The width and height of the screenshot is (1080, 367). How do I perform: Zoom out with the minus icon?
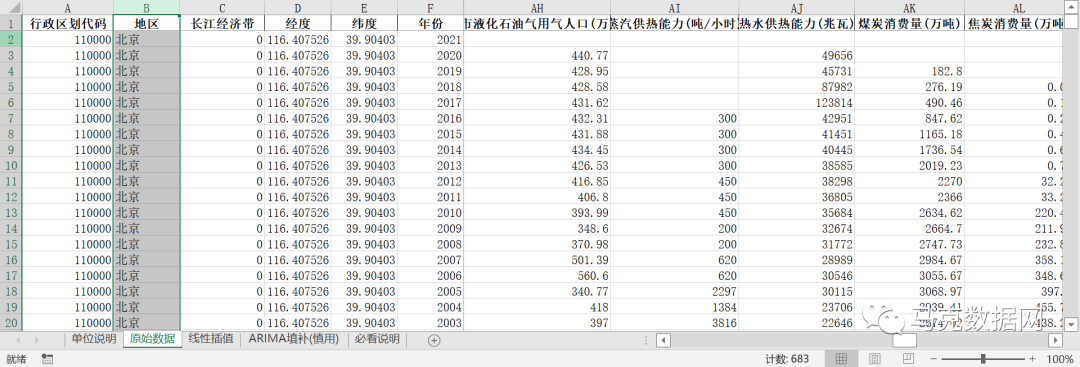(932, 359)
